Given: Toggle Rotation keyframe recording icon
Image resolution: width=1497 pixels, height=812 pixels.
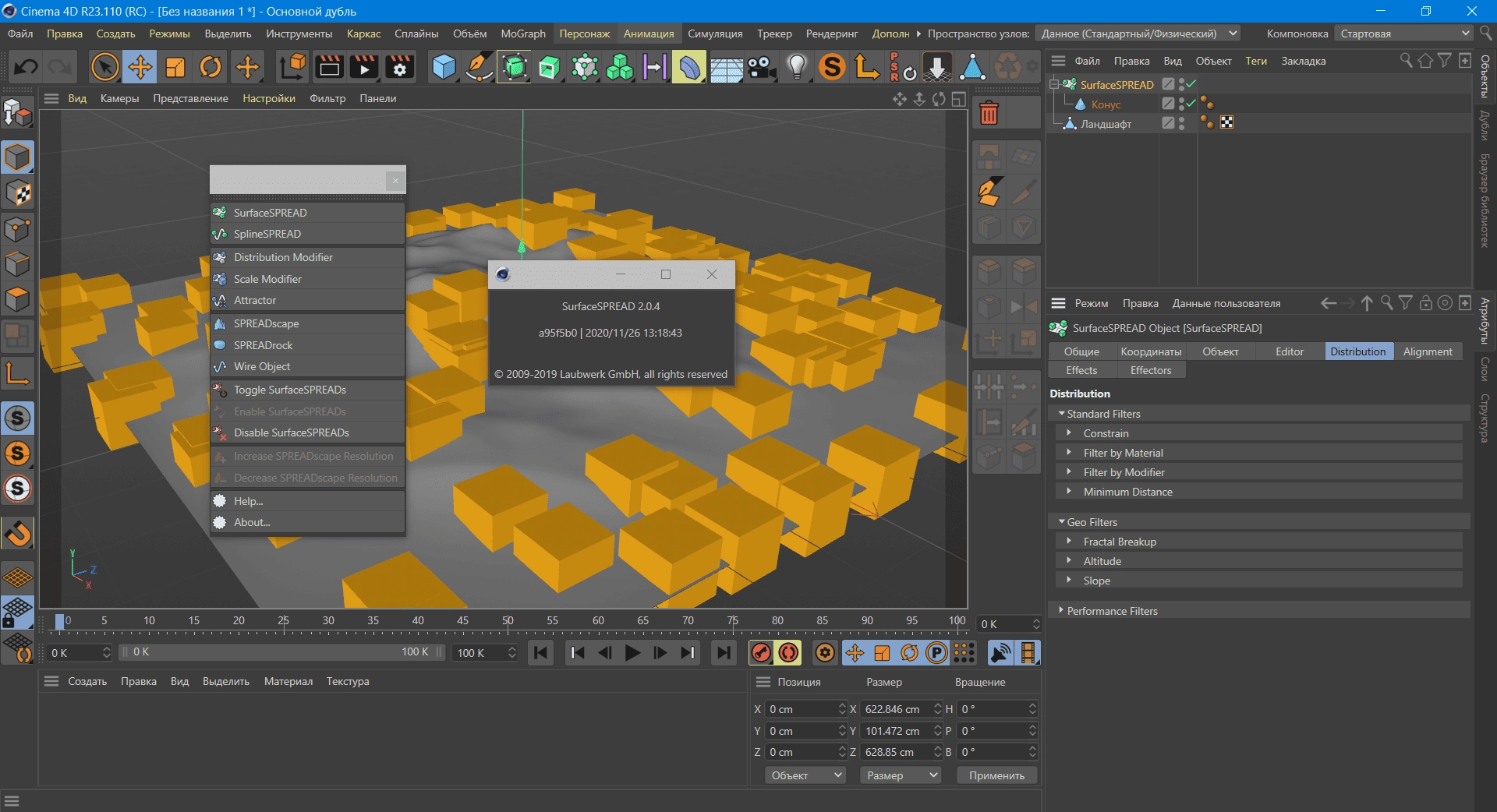Looking at the screenshot, I should tap(909, 653).
